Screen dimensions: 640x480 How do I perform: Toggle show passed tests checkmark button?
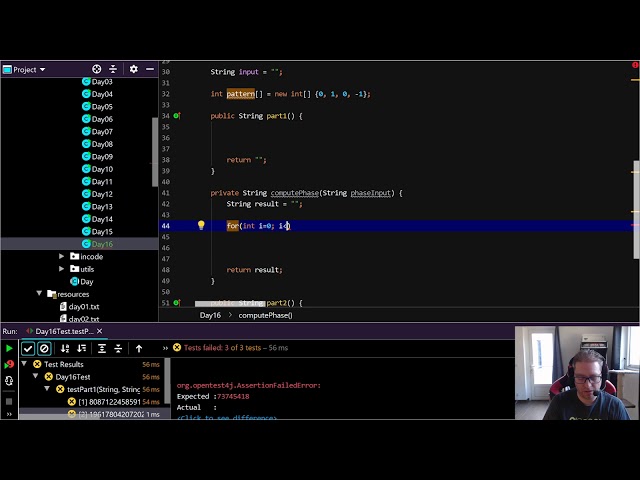pos(28,349)
